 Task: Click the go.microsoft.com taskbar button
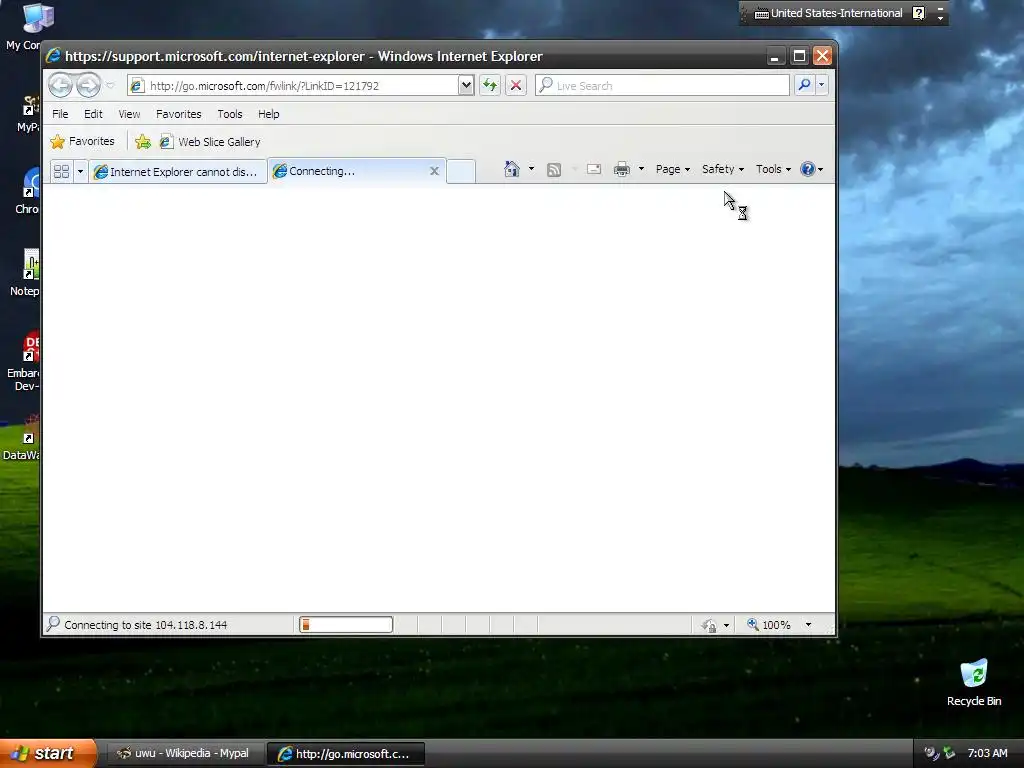click(346, 754)
